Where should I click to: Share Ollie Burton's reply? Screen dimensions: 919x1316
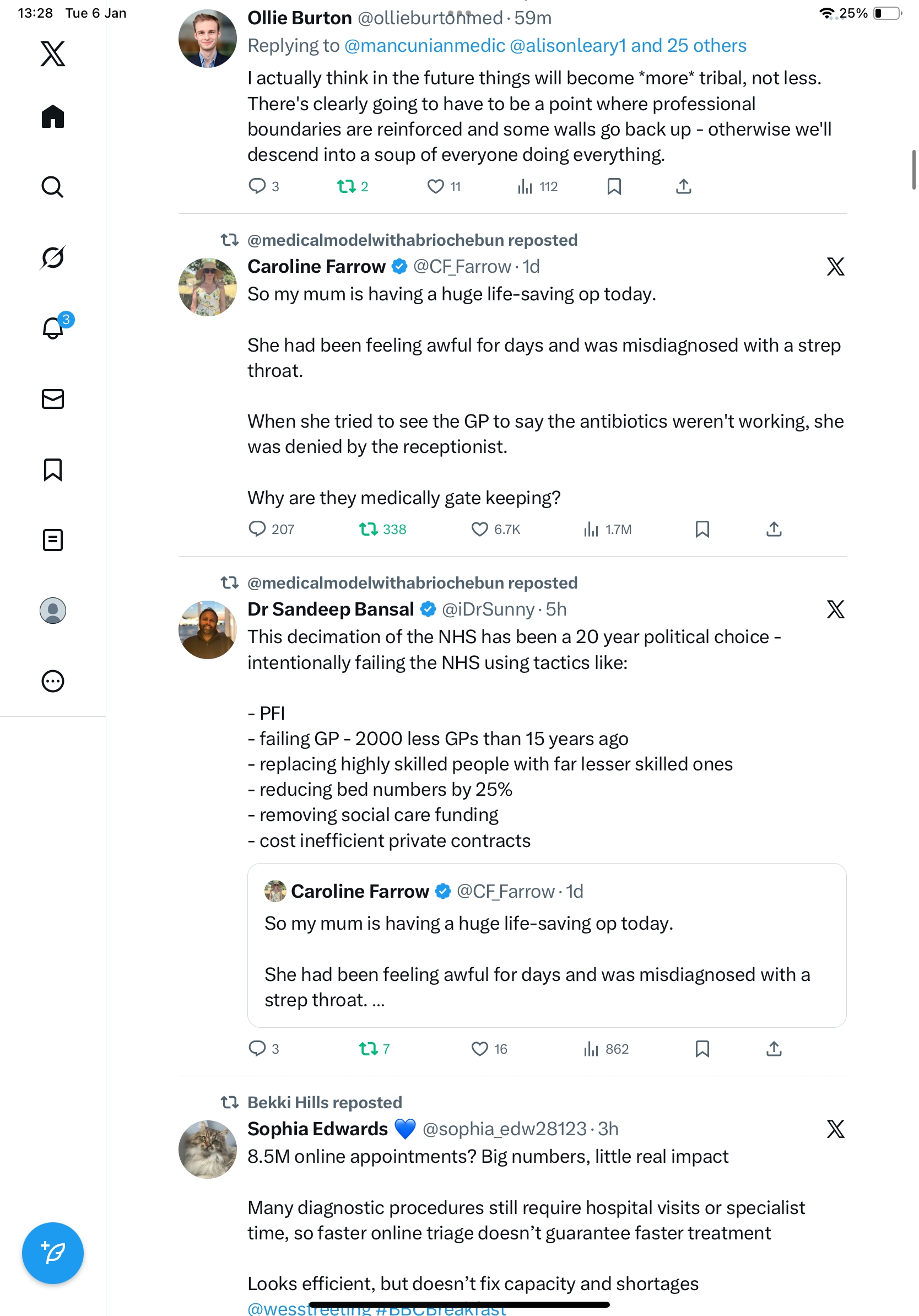[683, 186]
